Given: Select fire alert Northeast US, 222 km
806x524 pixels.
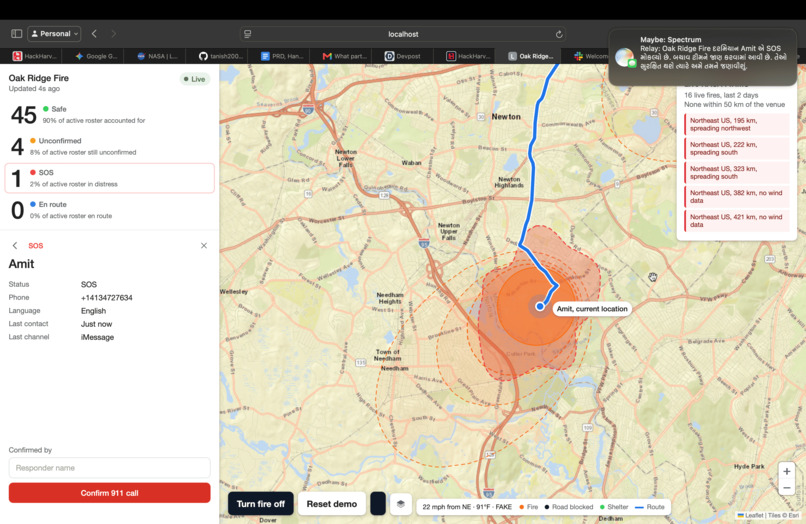Looking at the screenshot, I should (x=737, y=149).
